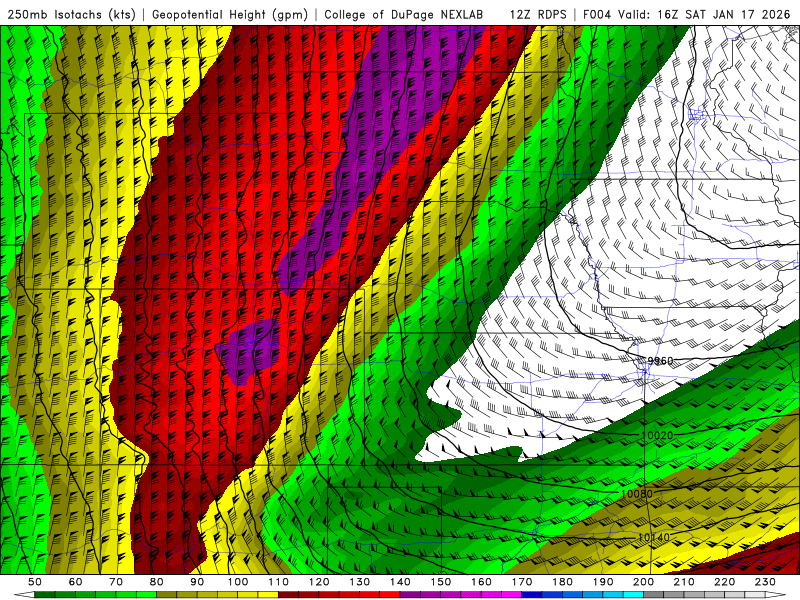
Task: Click the 'College of DuPage NEXLAB' label
Action: [404, 15]
